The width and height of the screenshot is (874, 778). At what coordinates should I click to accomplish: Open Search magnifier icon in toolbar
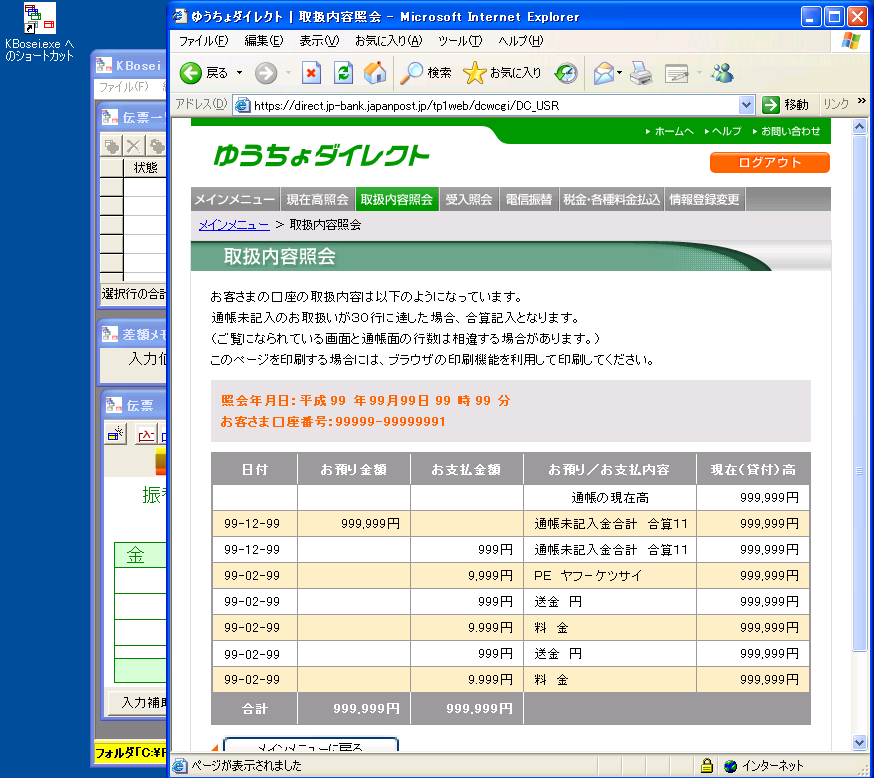click(412, 73)
